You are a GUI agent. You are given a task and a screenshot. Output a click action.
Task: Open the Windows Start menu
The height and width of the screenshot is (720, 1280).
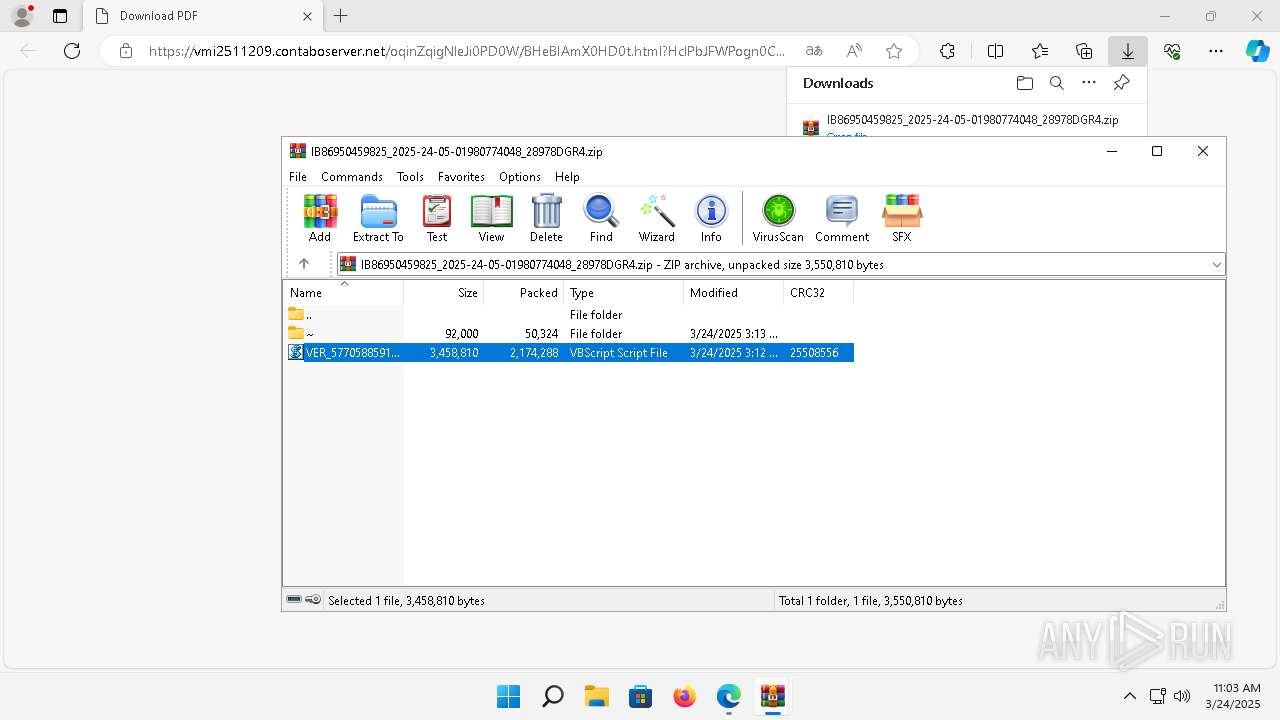[508, 696]
